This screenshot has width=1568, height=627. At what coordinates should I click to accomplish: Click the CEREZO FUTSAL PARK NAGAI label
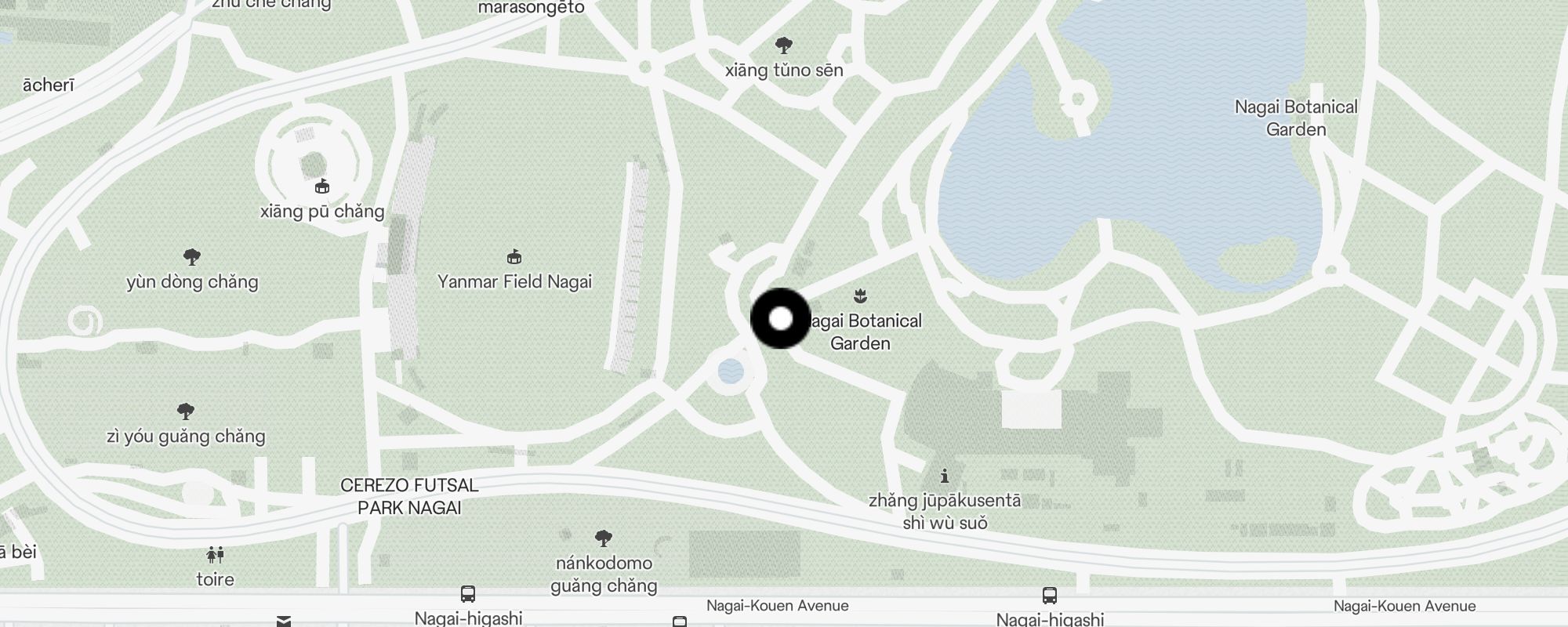click(409, 496)
